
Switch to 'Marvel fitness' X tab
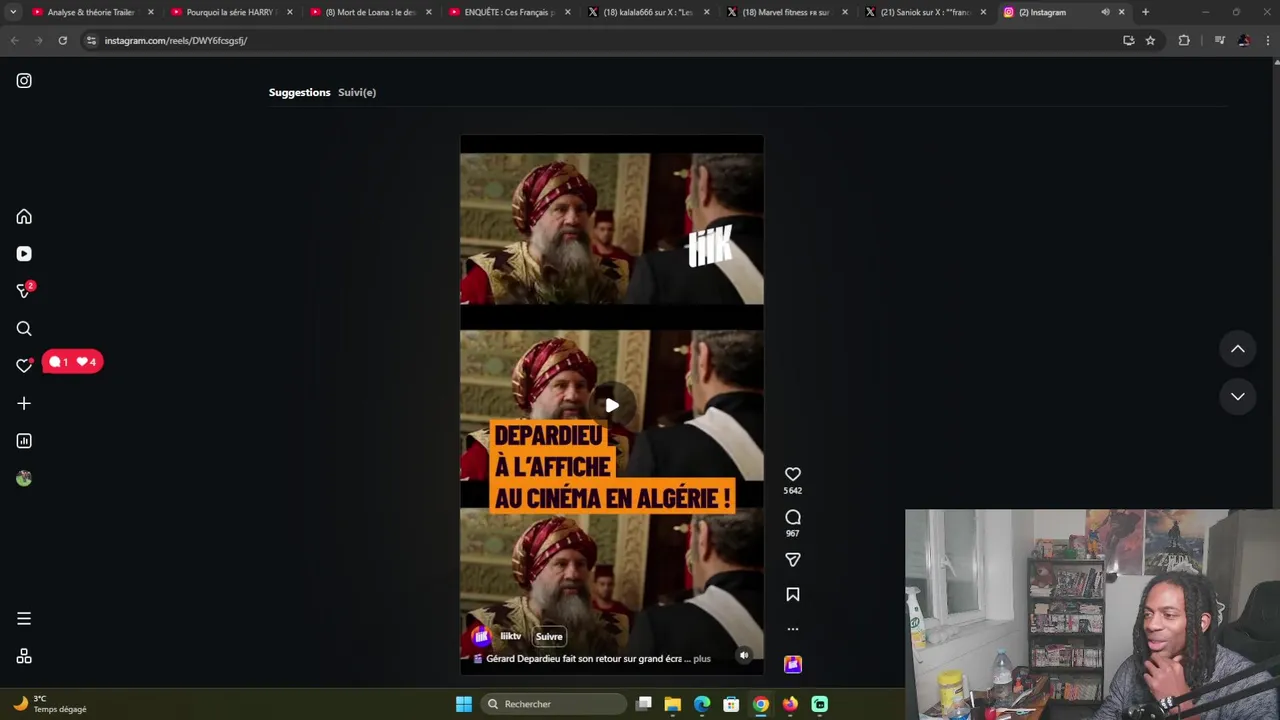pyautogui.click(x=787, y=12)
